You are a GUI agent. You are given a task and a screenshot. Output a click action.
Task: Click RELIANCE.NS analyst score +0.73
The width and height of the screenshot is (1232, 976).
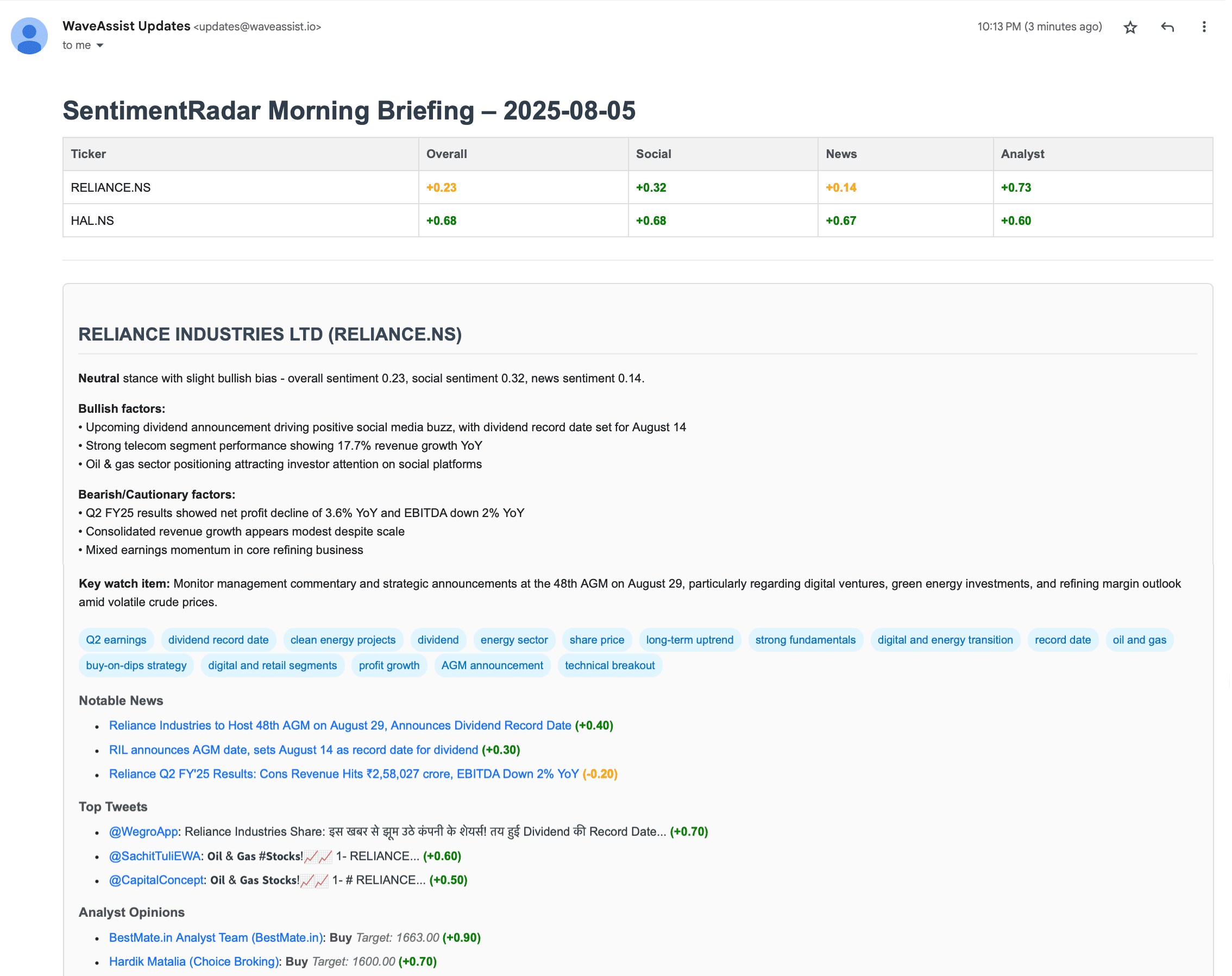click(1015, 187)
